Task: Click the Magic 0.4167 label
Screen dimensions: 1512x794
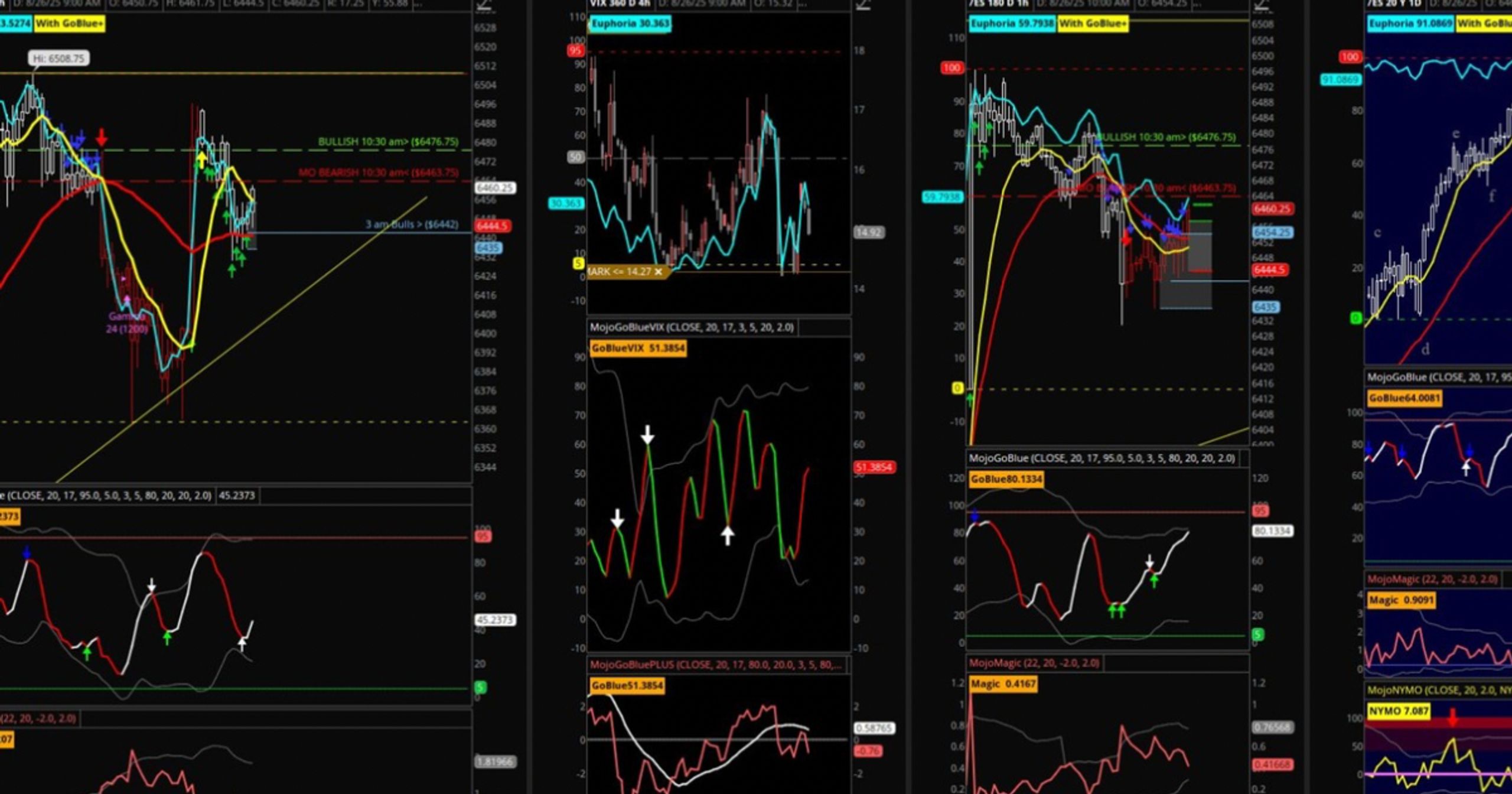Action: 1003,684
